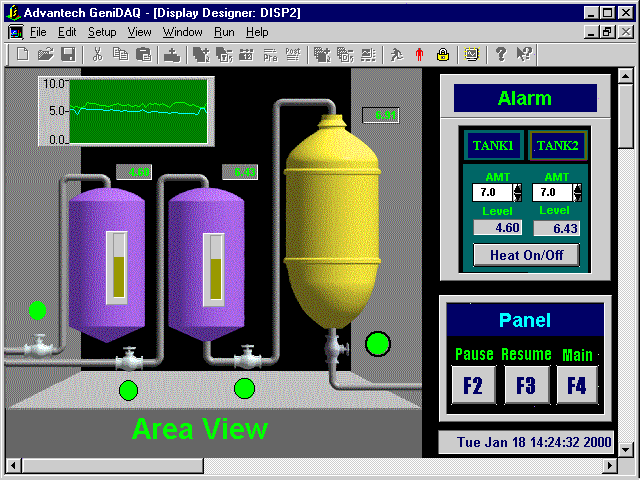Open the Setup menu
This screenshot has width=640, height=480.
pos(102,32)
